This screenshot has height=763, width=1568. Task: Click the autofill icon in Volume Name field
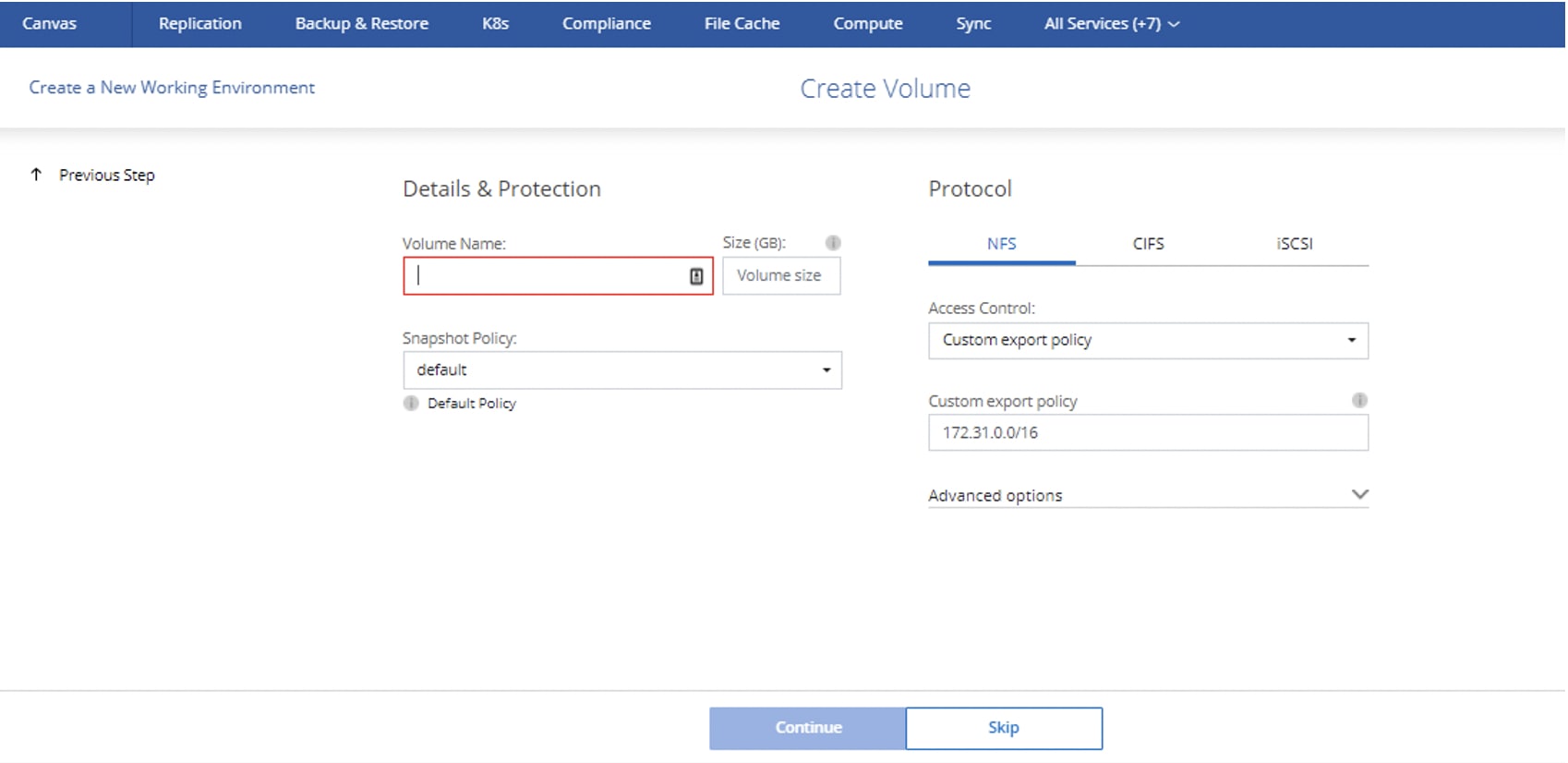pos(696,276)
